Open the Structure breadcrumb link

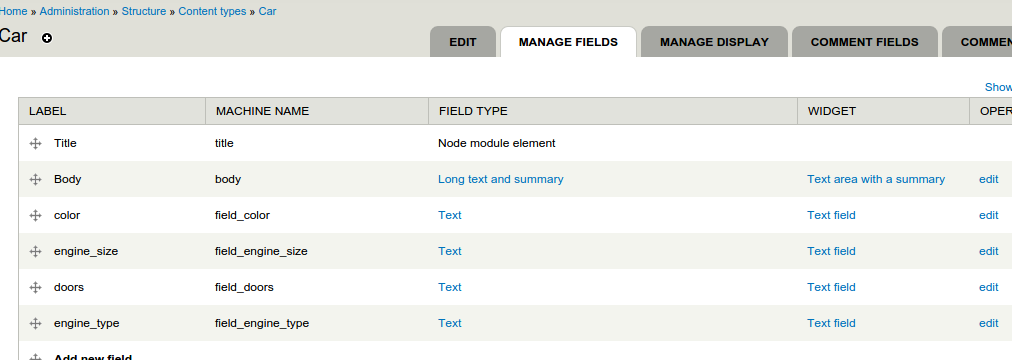click(144, 11)
